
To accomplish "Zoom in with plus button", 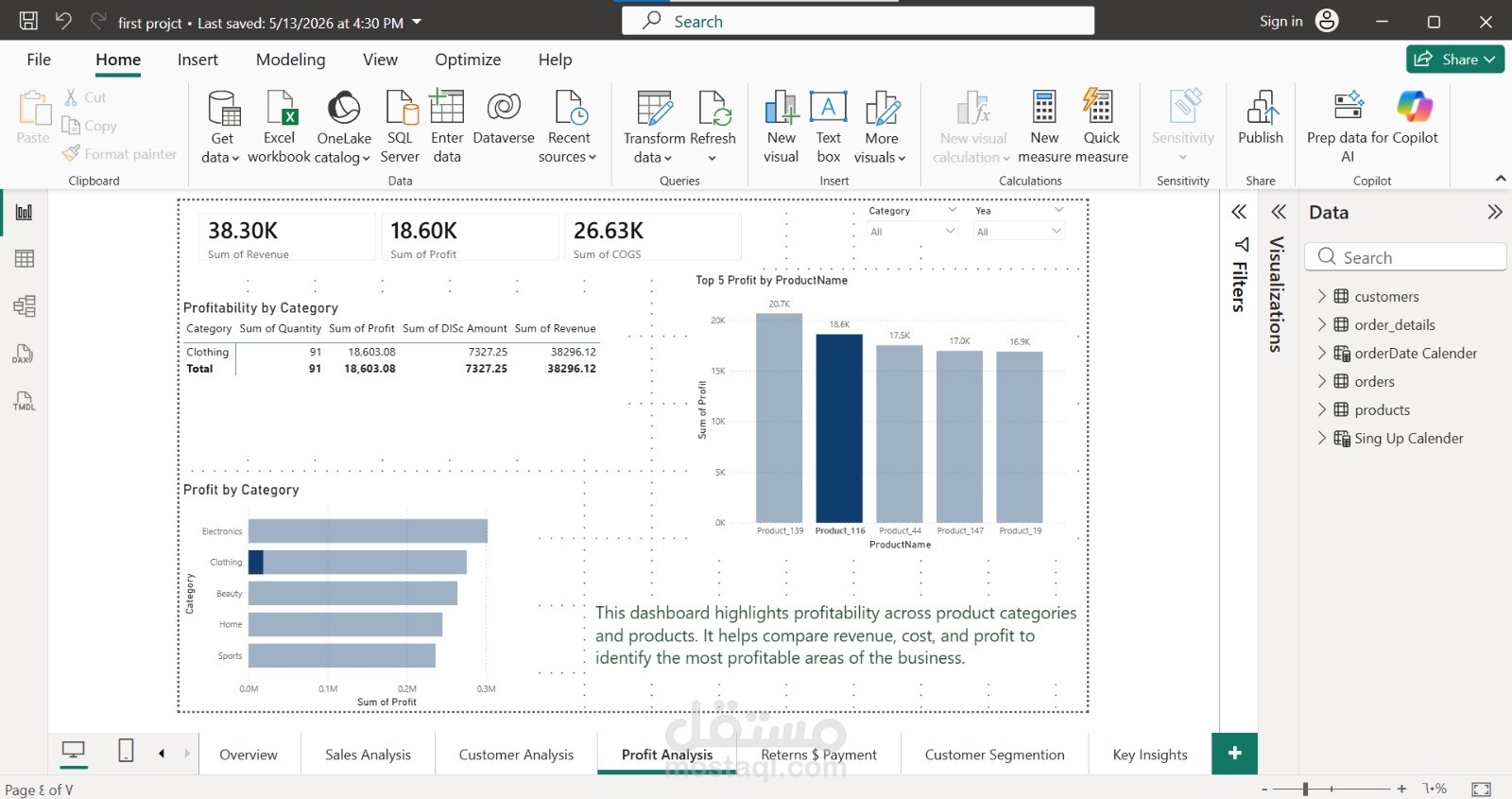I will point(1401,789).
